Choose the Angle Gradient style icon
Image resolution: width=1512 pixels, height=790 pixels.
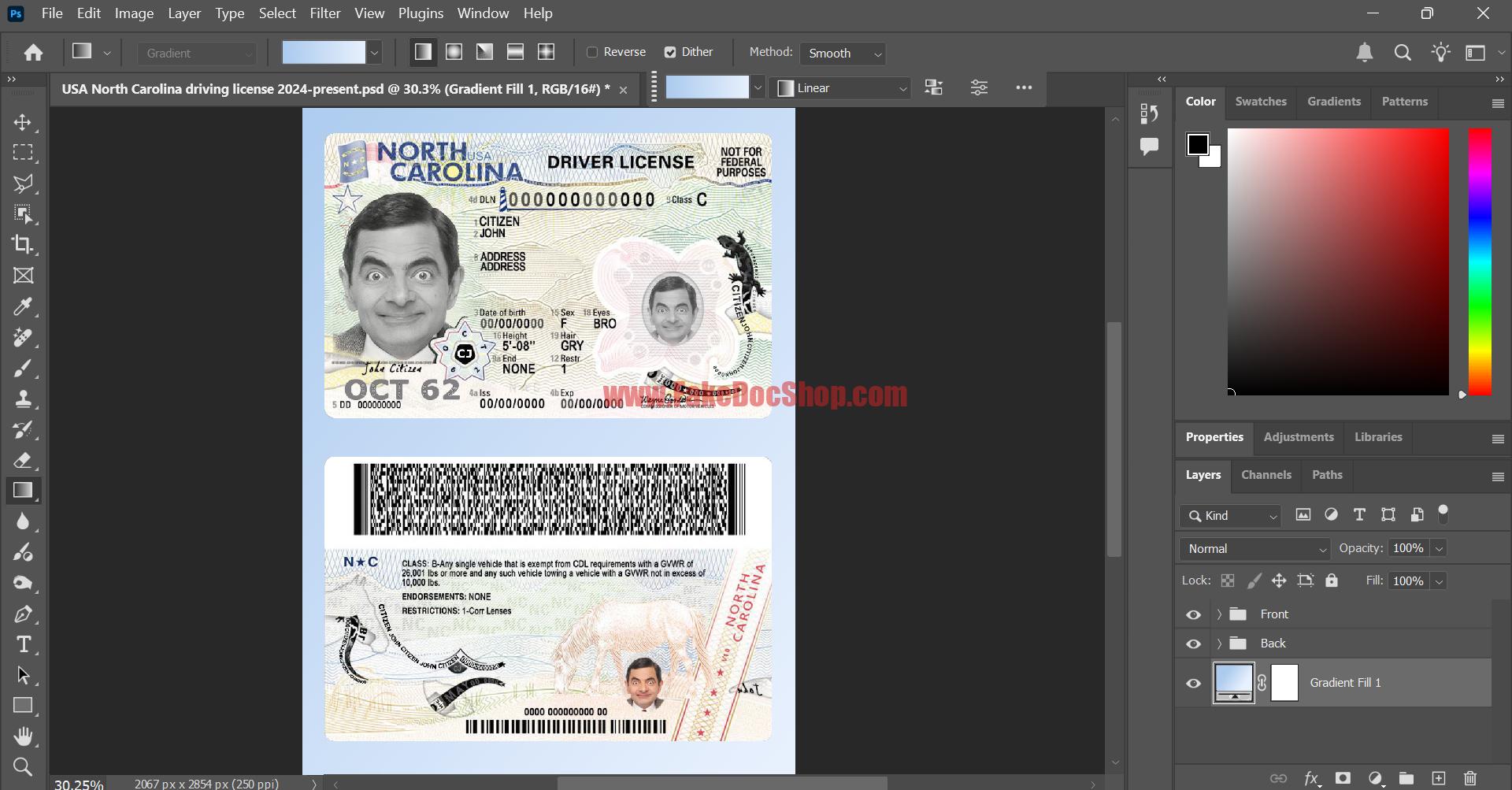tap(484, 52)
